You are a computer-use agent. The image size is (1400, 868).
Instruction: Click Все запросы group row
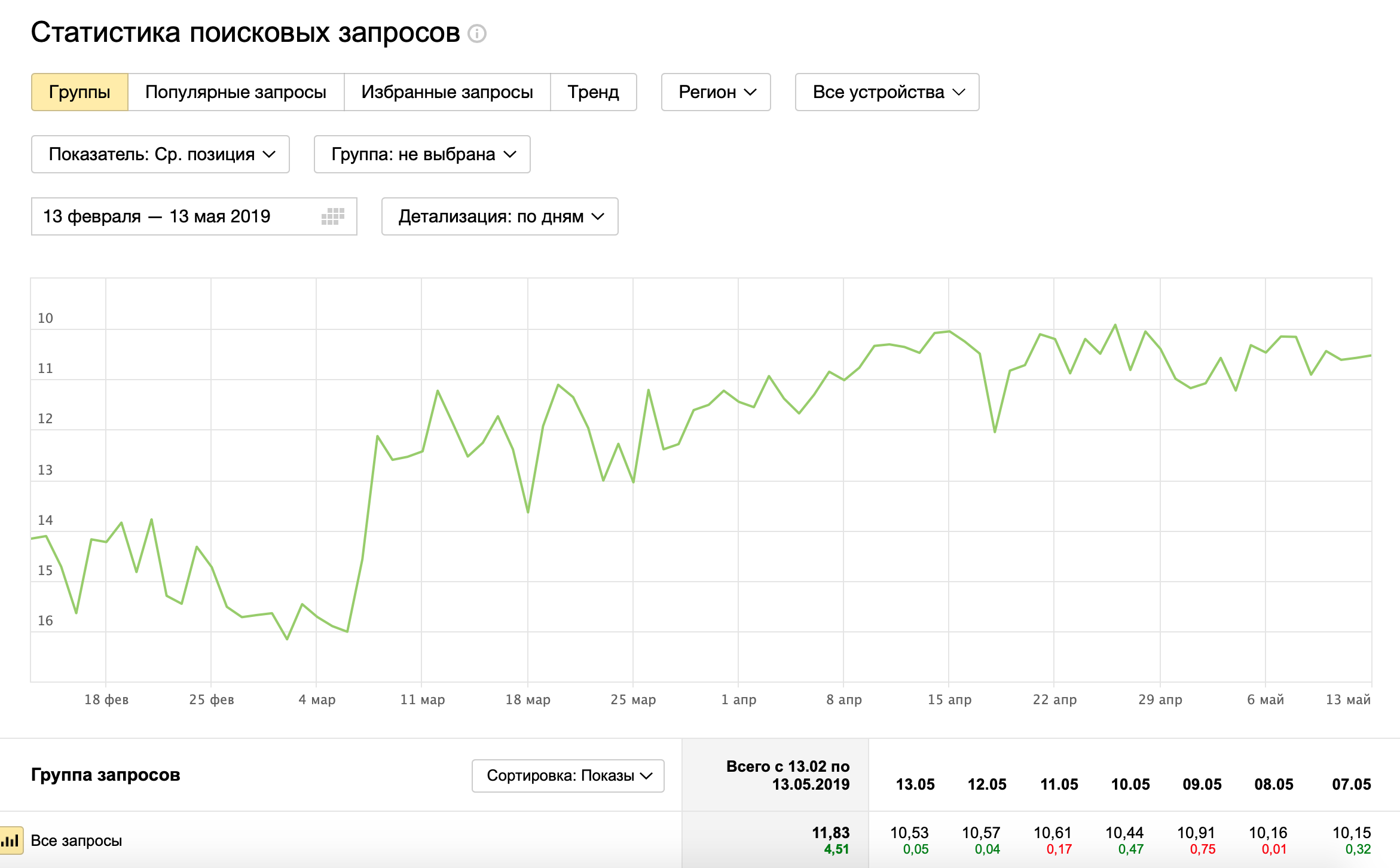coord(77,841)
